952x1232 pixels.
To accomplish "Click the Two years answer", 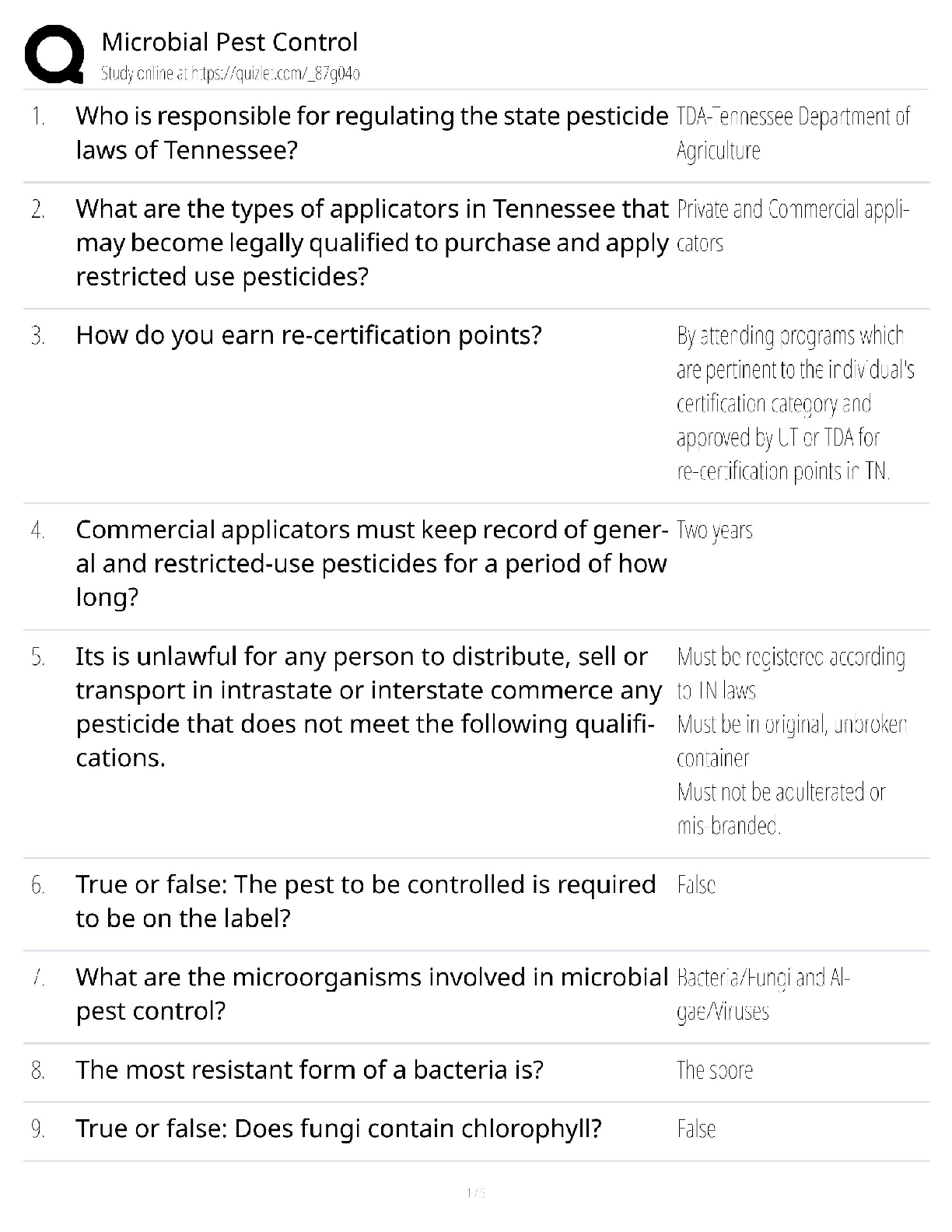I will pos(714,530).
